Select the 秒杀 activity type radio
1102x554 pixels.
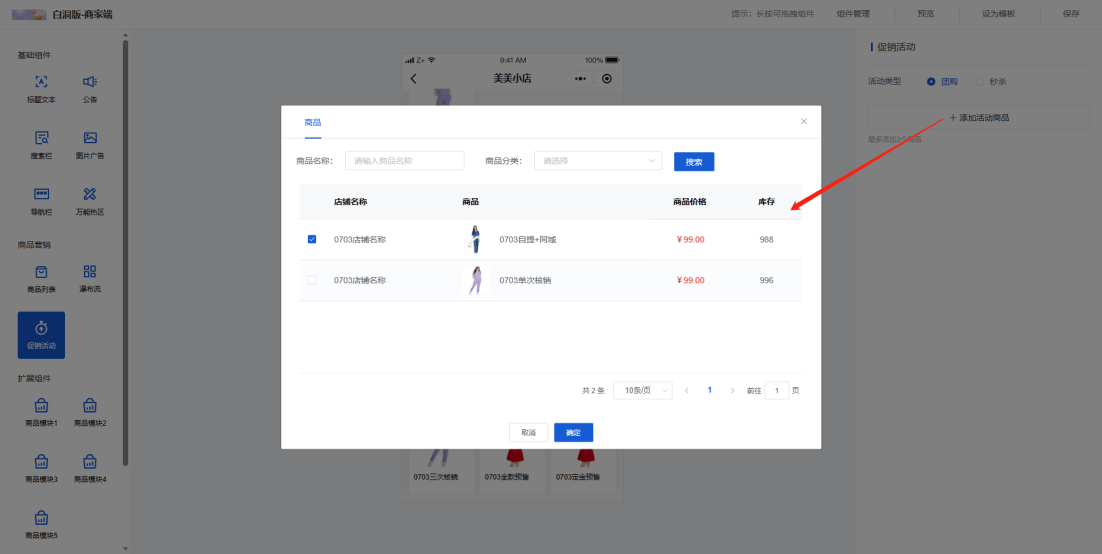[980, 82]
